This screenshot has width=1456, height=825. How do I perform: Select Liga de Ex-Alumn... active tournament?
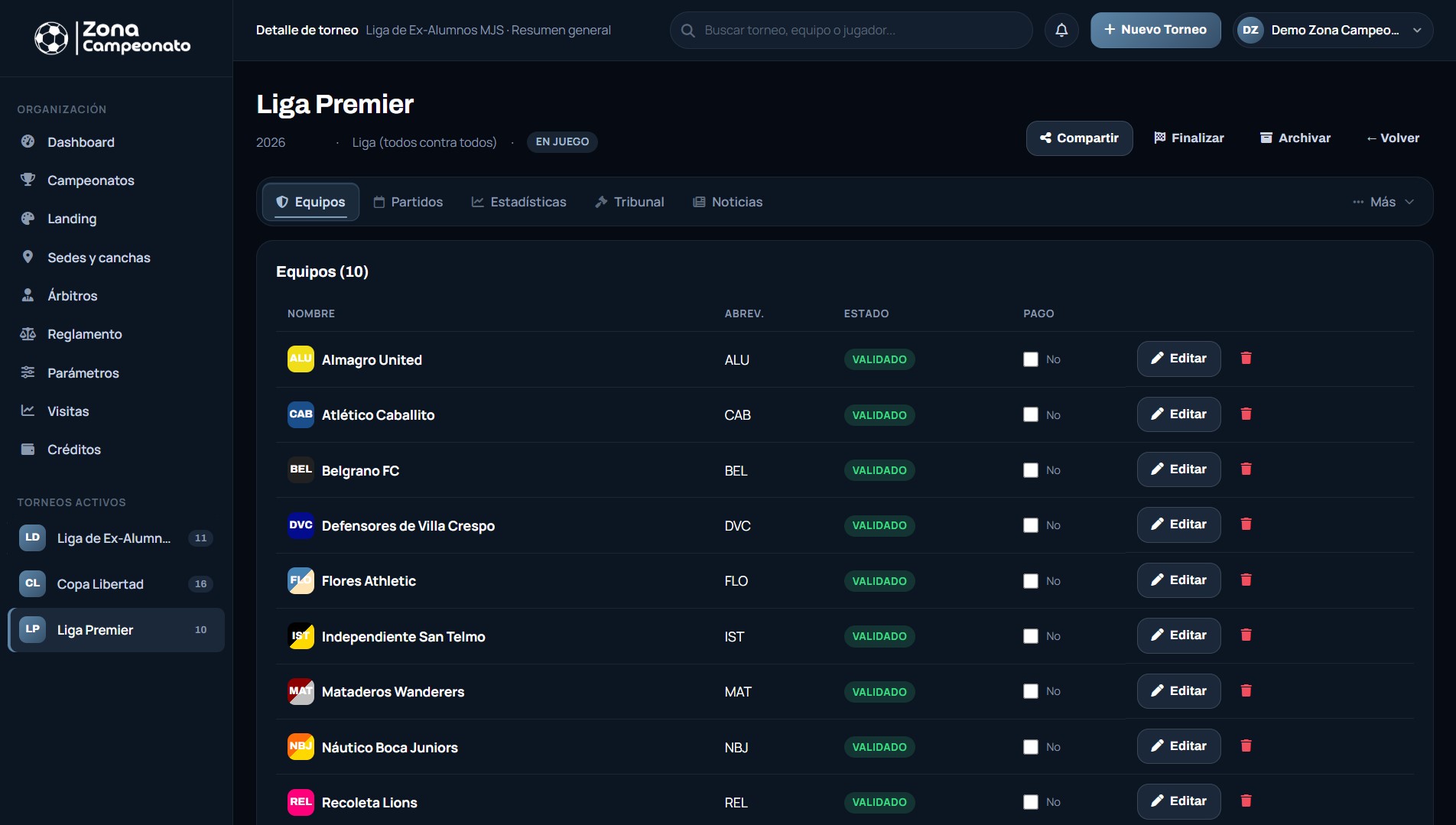tap(116, 538)
